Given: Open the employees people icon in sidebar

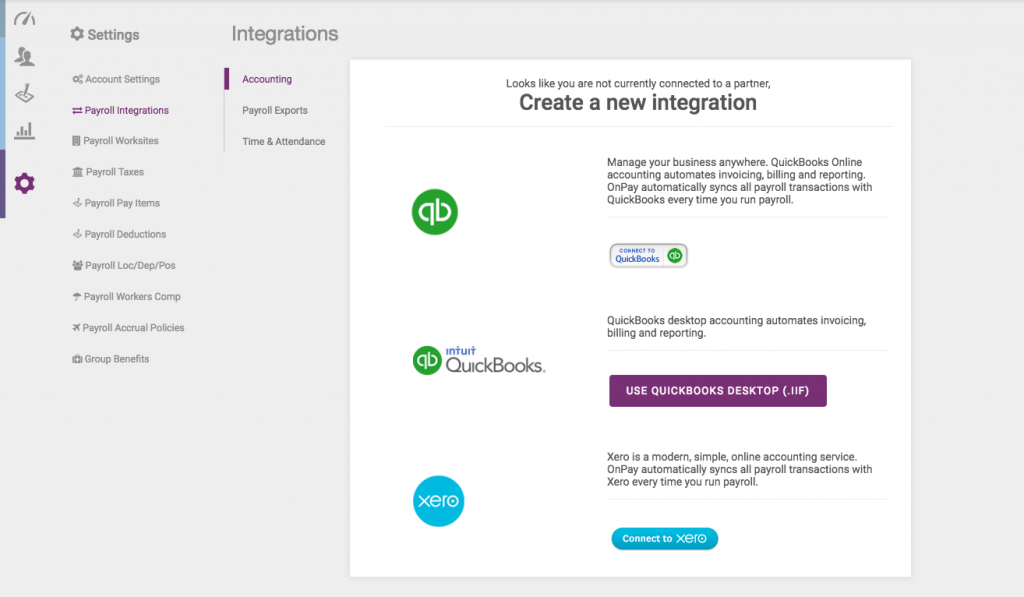Looking at the screenshot, I should click(24, 56).
